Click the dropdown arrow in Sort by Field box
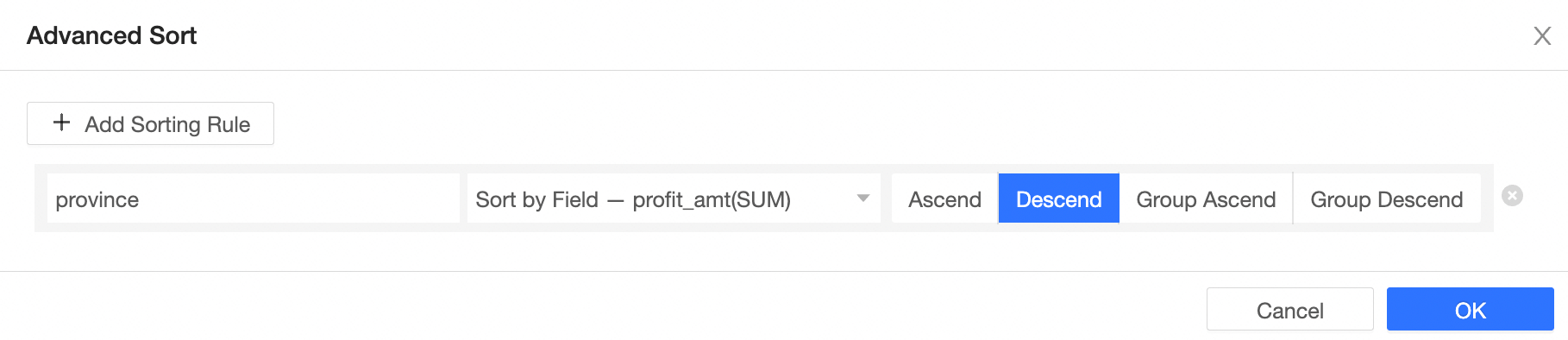This screenshot has width=1568, height=340. 862,198
